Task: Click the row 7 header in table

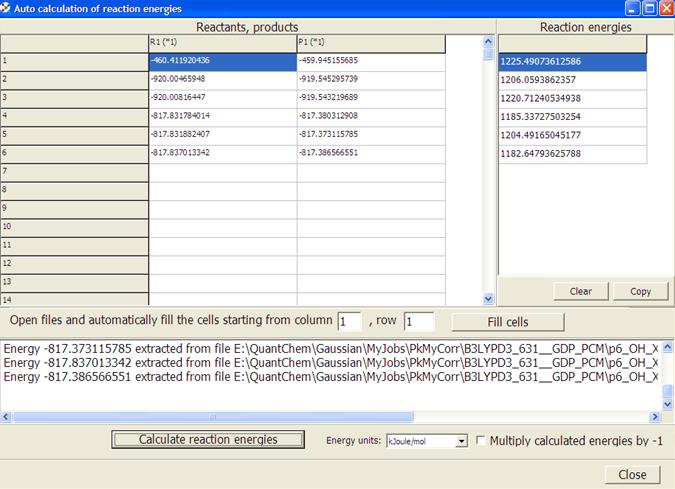Action: [x=74, y=170]
